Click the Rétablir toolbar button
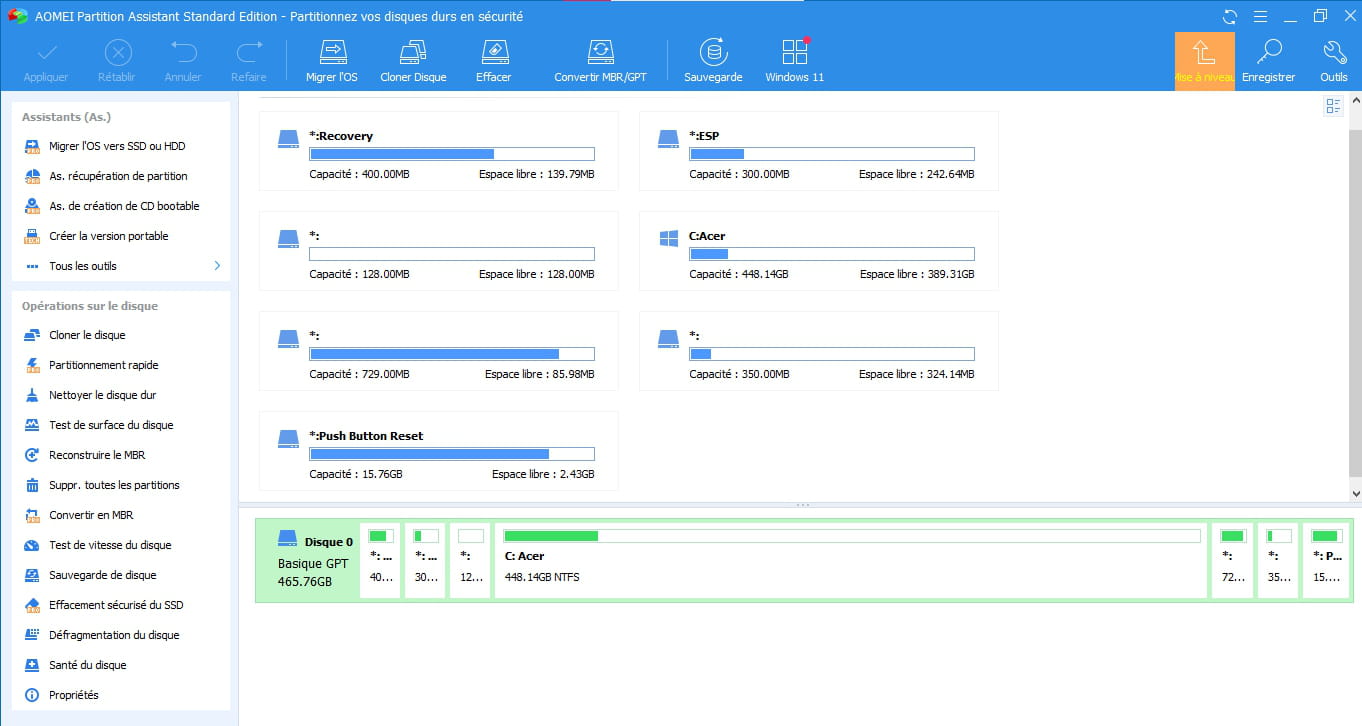This screenshot has height=726, width=1362. point(117,61)
